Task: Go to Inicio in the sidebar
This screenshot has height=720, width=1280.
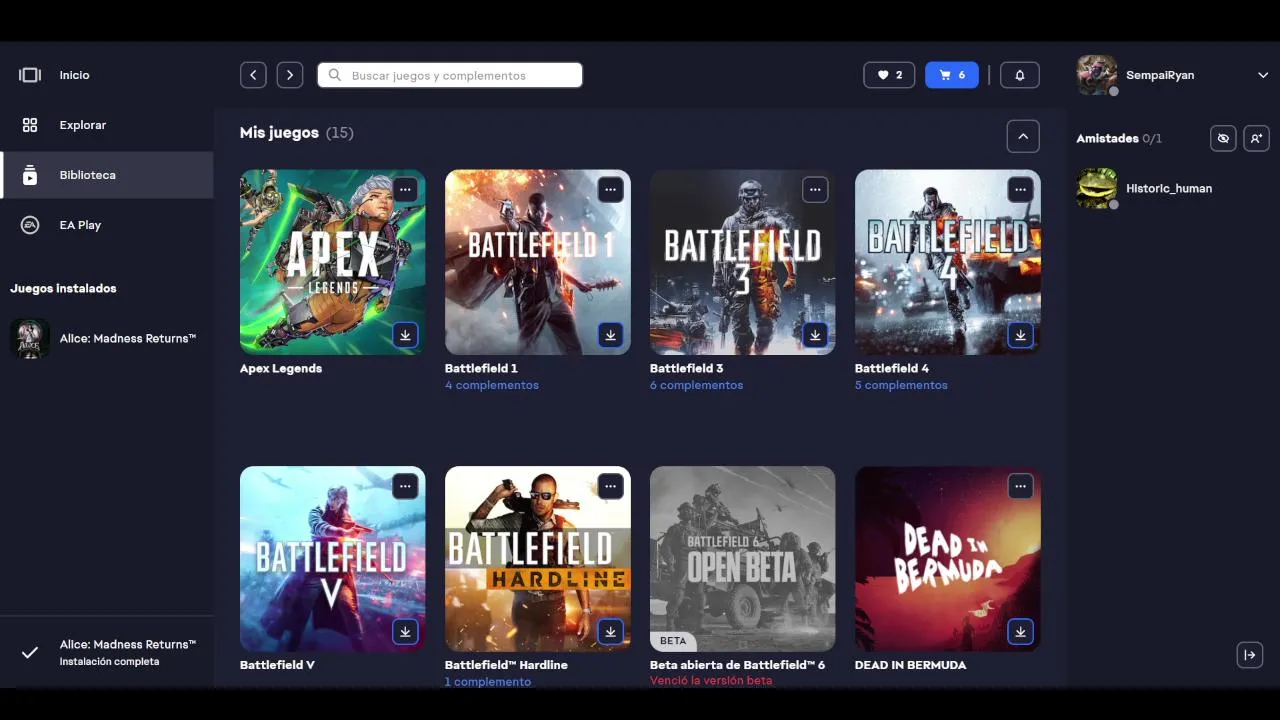Action: pyautogui.click(x=106, y=75)
